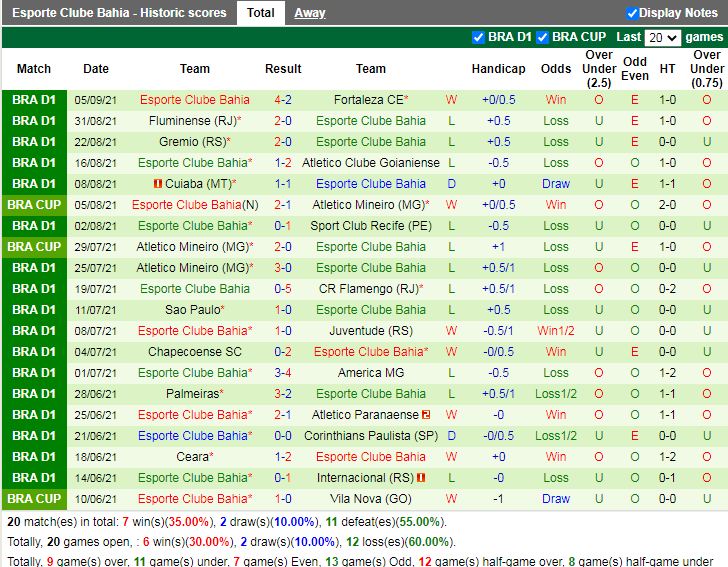The image size is (728, 567).
Task: Open Fluminense (RJ) team page
Action: tap(190, 121)
